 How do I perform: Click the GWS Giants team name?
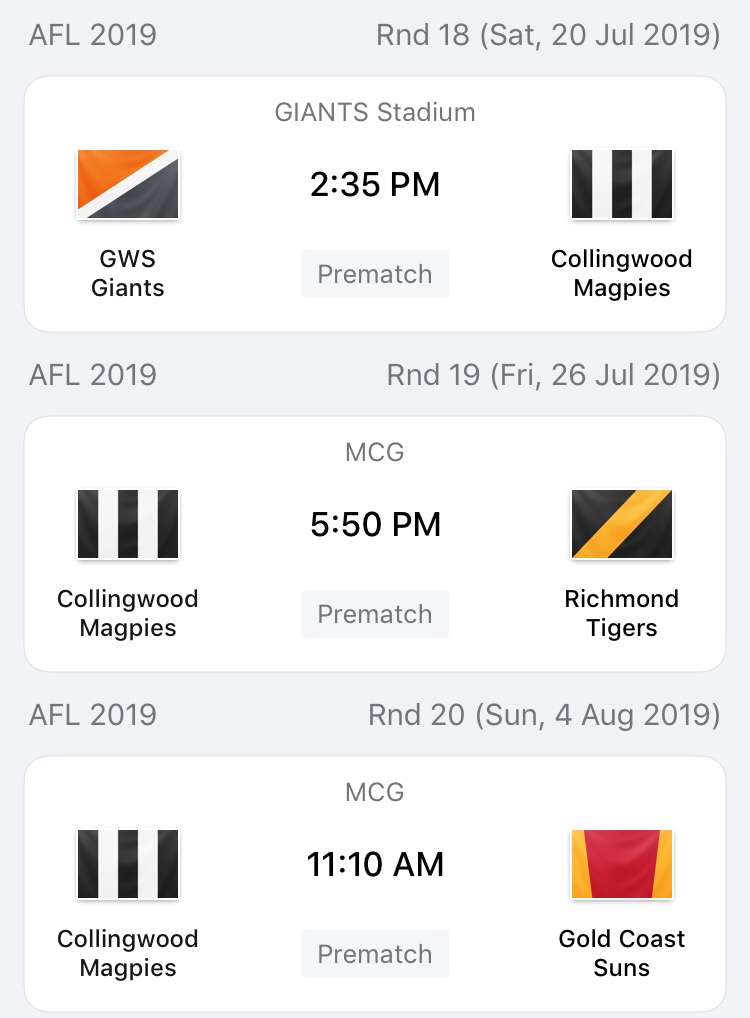128,273
